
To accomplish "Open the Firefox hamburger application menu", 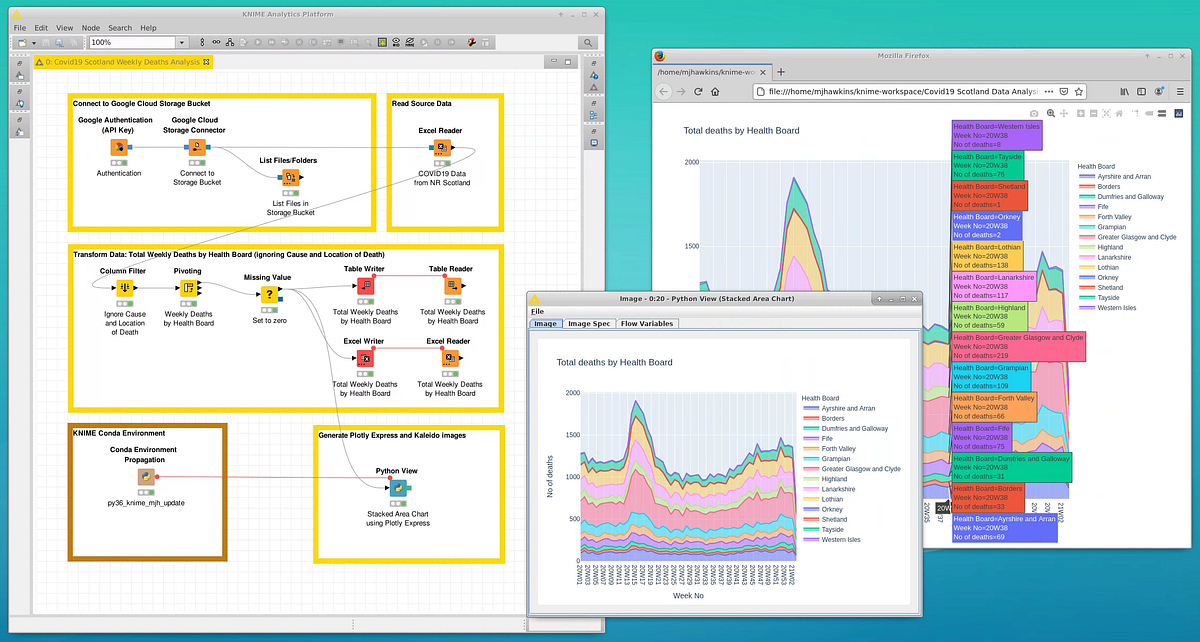I will tap(1180, 92).
